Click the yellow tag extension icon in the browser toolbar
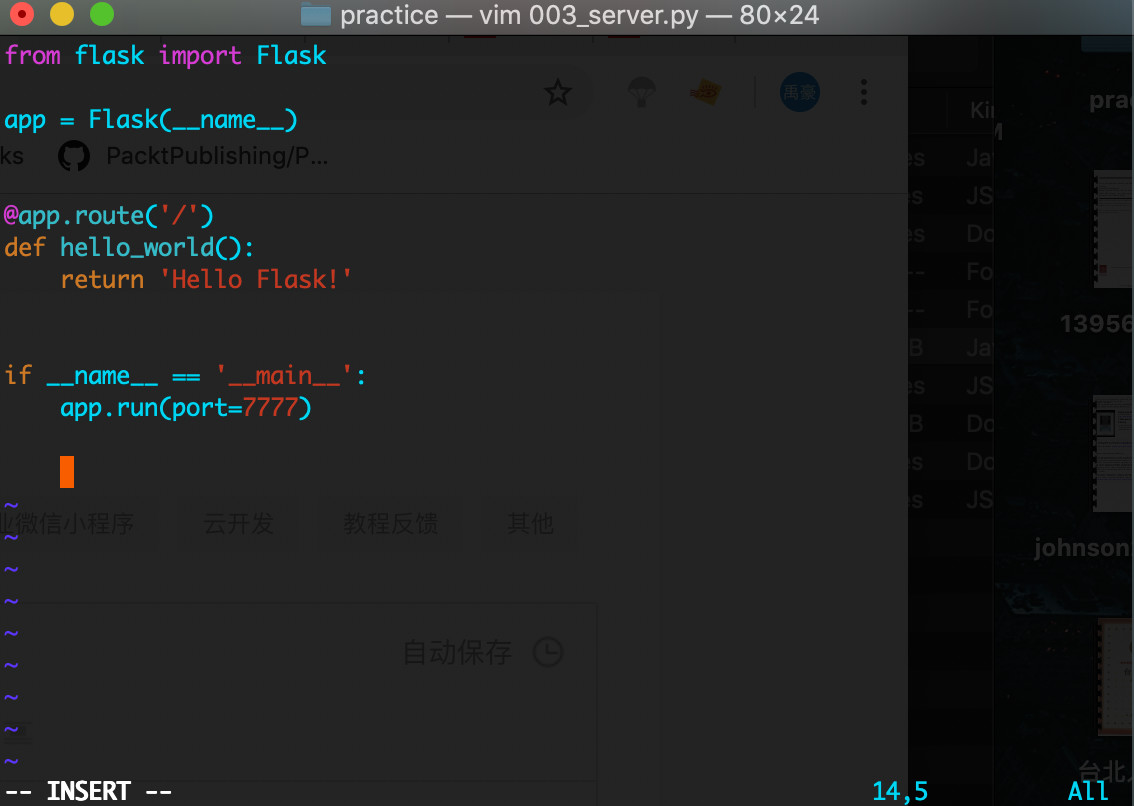This screenshot has height=806, width=1134. (x=706, y=93)
